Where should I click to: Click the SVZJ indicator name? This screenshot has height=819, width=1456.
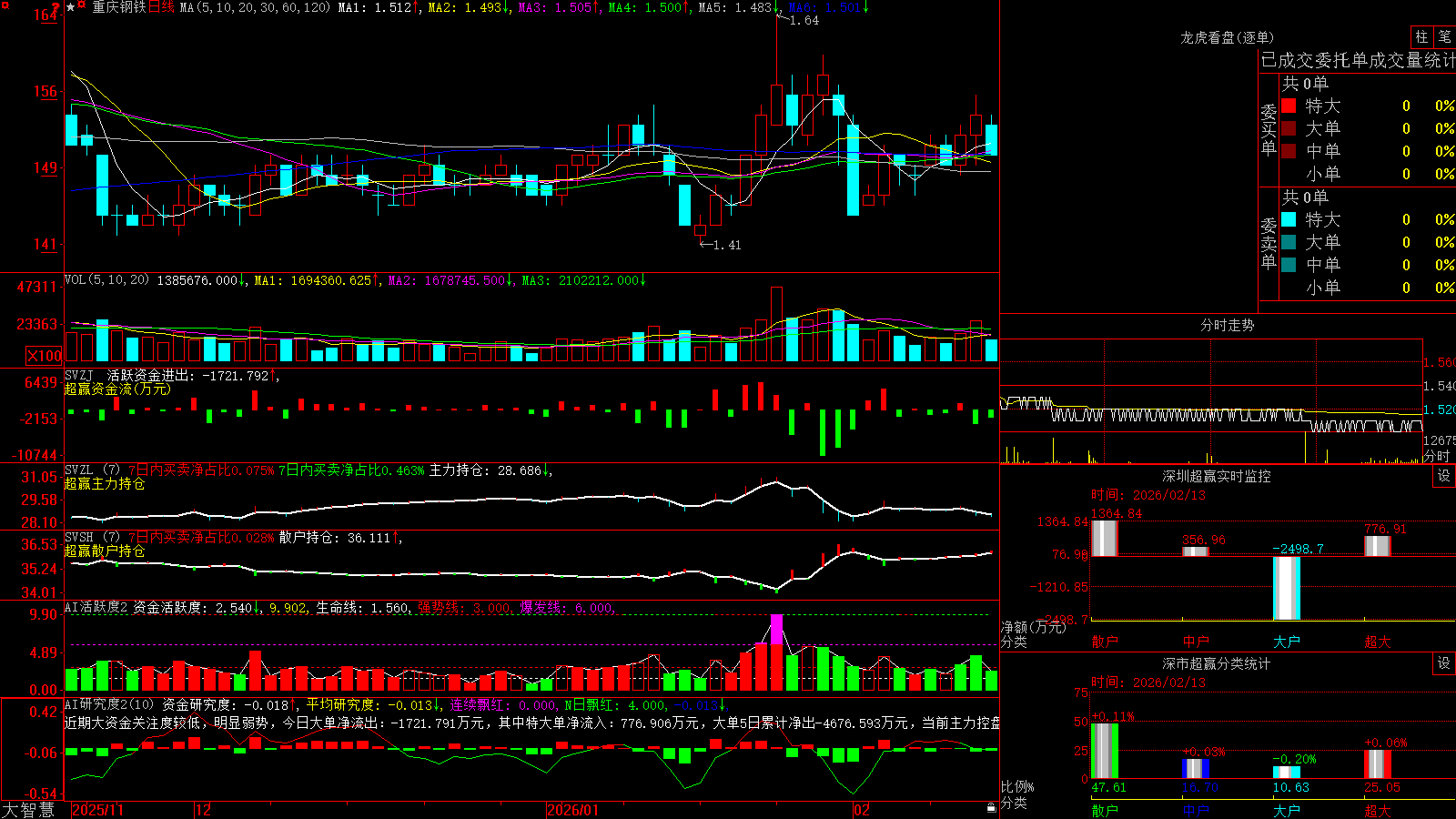click(x=78, y=375)
